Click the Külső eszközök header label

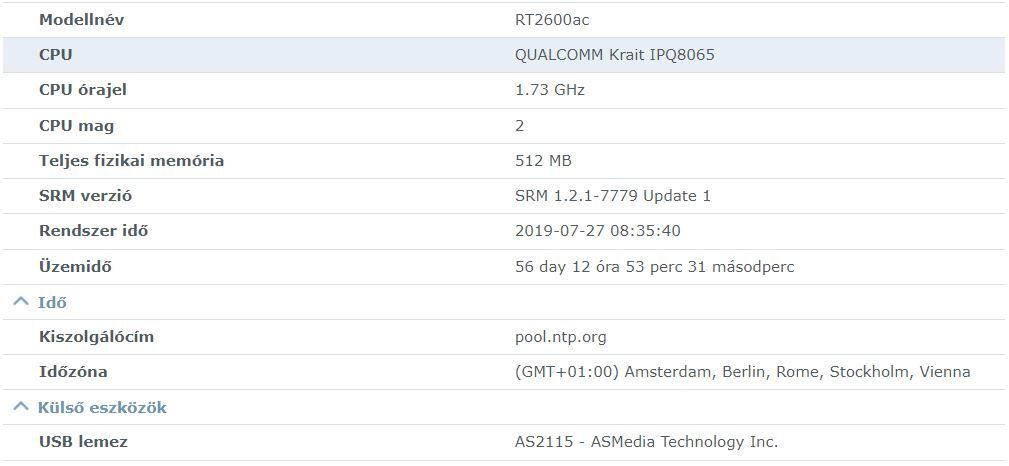[102, 407]
